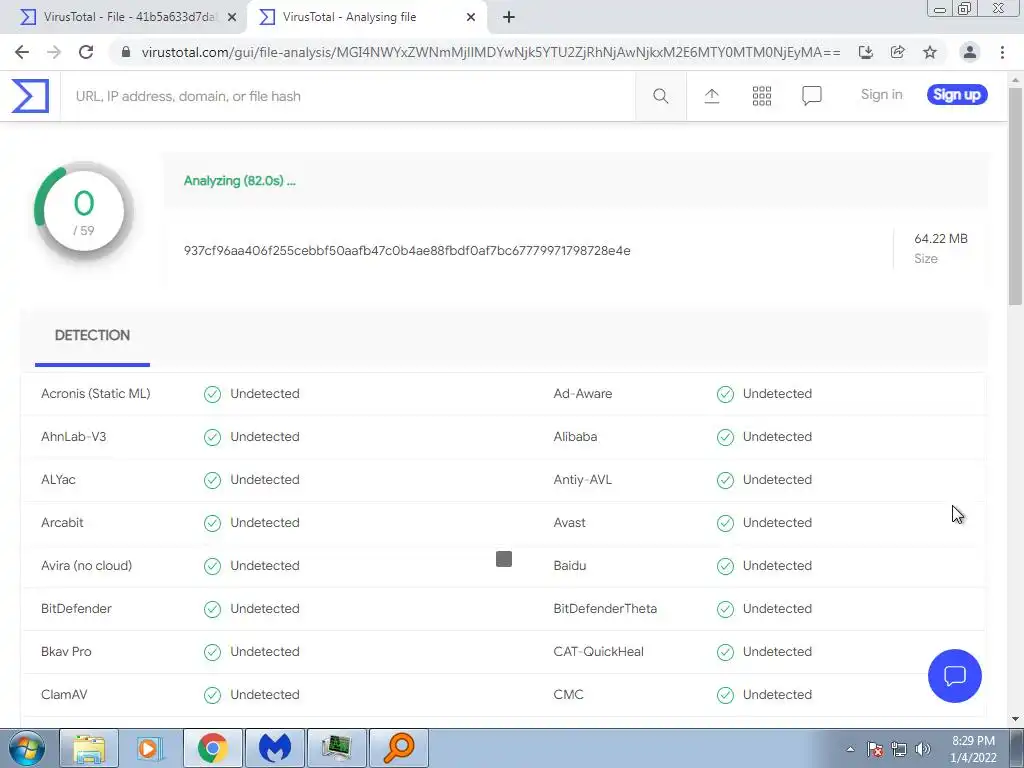Image resolution: width=1024 pixels, height=768 pixels.
Task: Click the share page icon
Action: click(x=898, y=52)
